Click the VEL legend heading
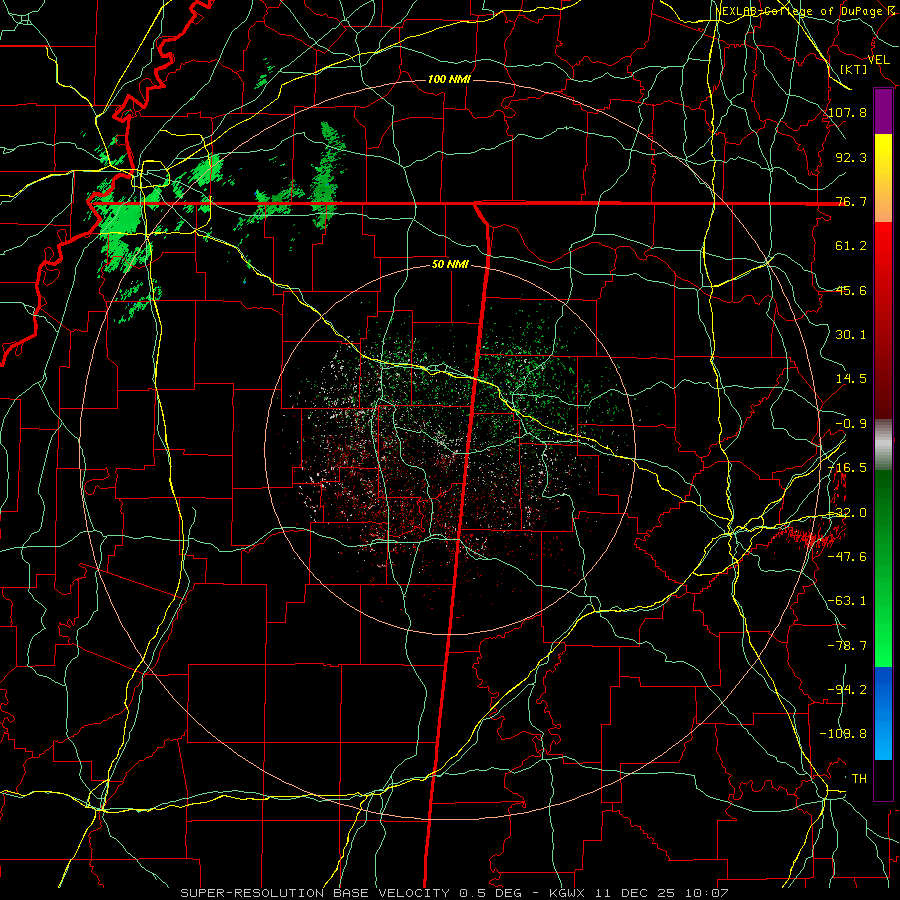900x900 pixels. pos(878,59)
